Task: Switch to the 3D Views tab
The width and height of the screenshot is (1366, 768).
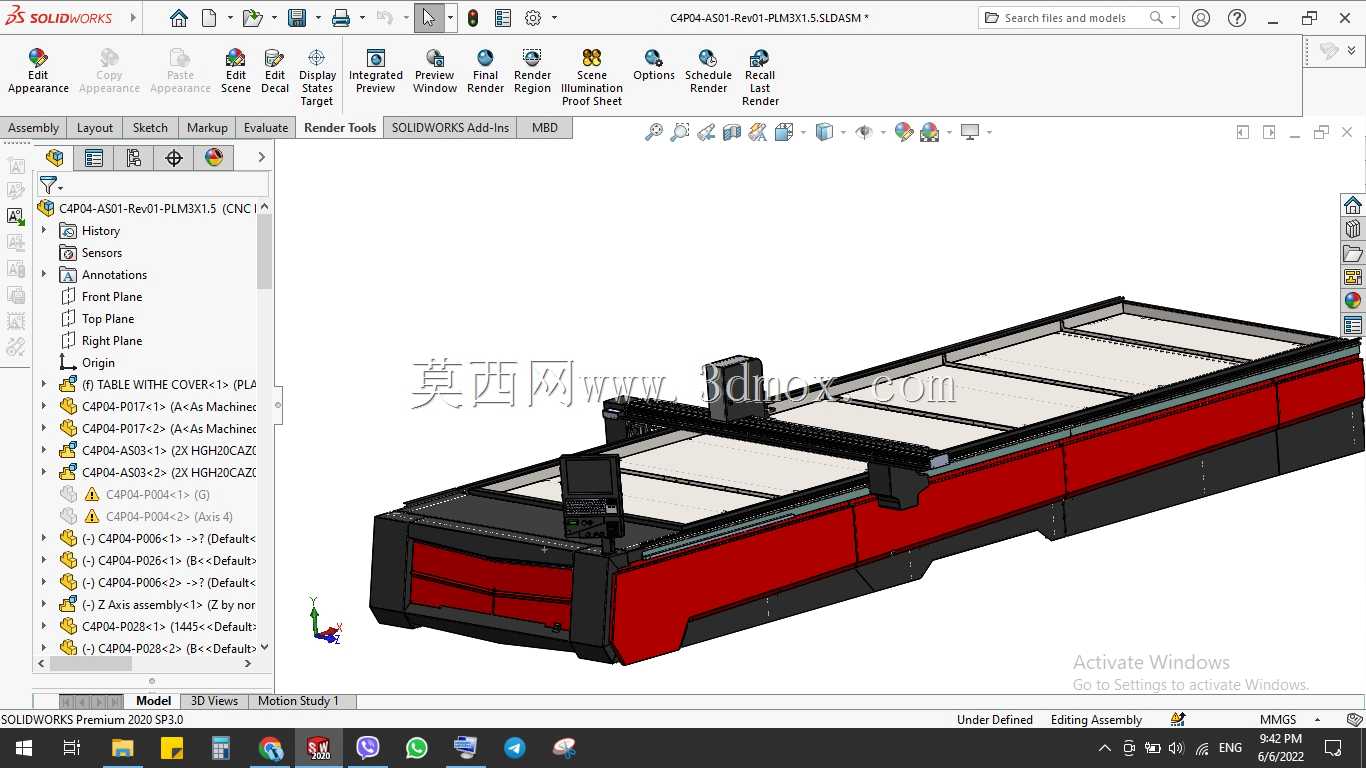Action: [x=214, y=701]
